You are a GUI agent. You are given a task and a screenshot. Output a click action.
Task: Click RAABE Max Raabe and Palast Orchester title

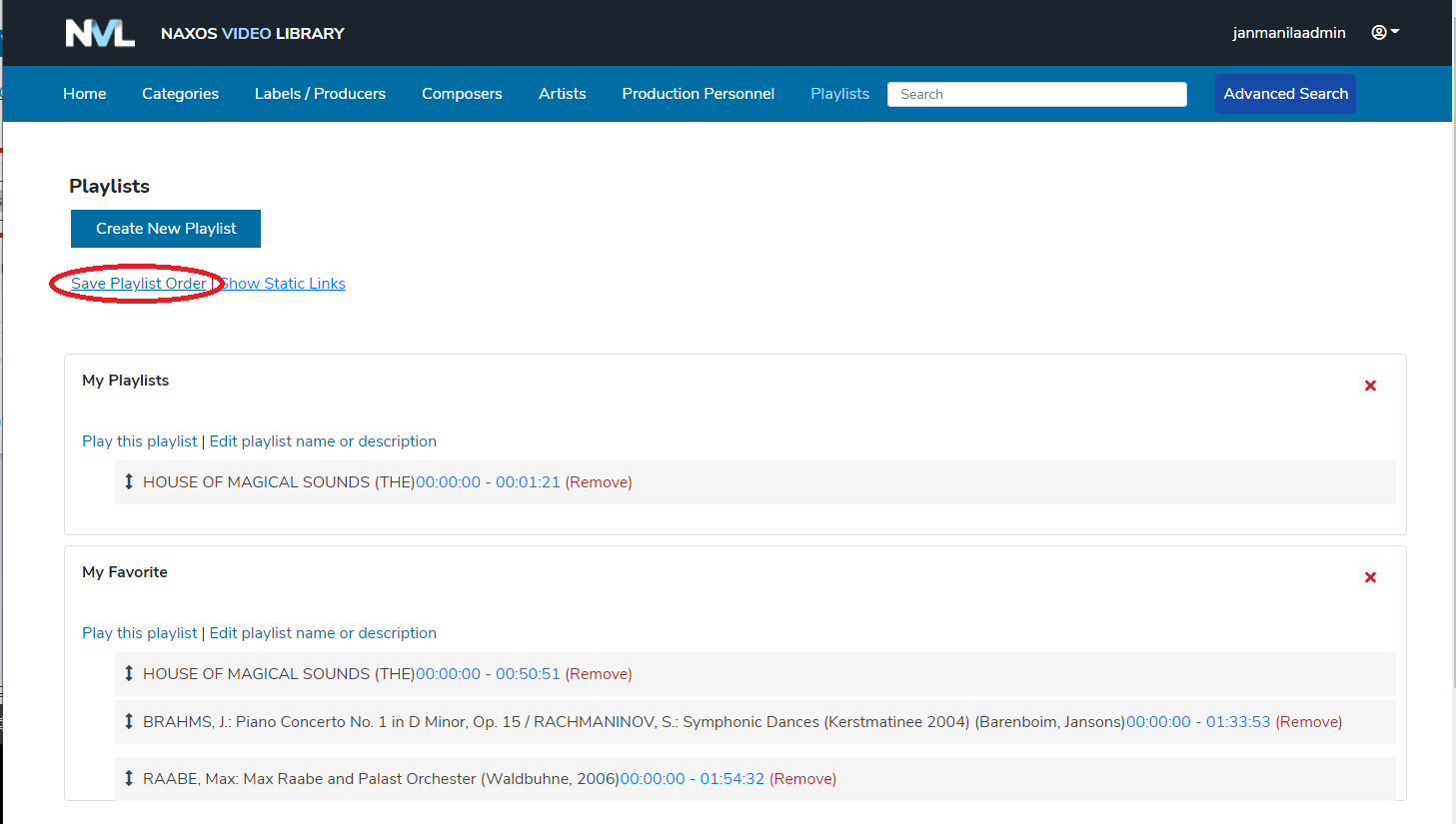tap(381, 779)
